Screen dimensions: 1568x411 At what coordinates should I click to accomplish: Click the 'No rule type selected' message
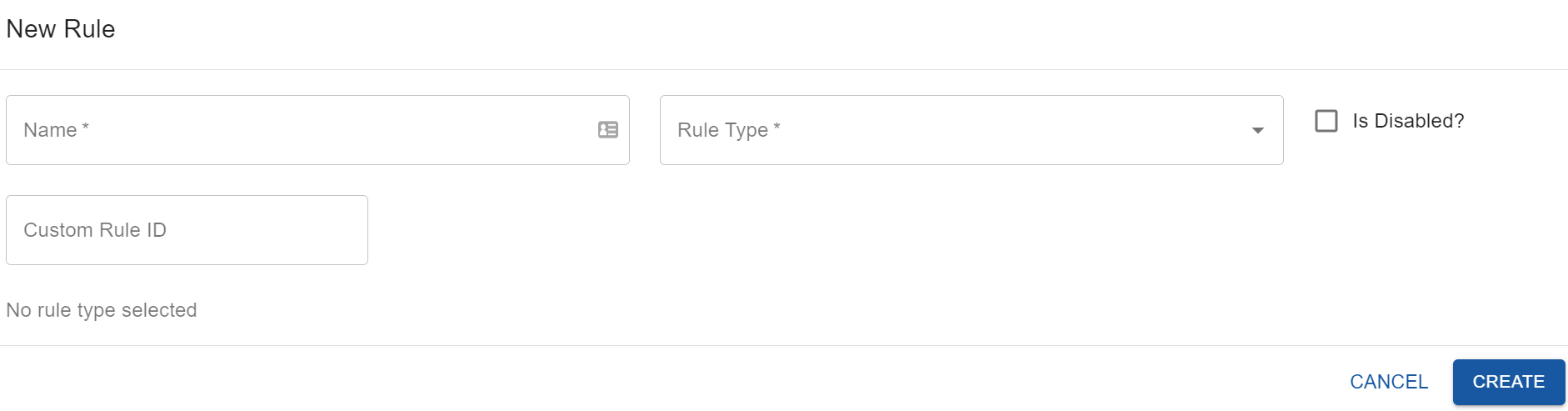102,310
